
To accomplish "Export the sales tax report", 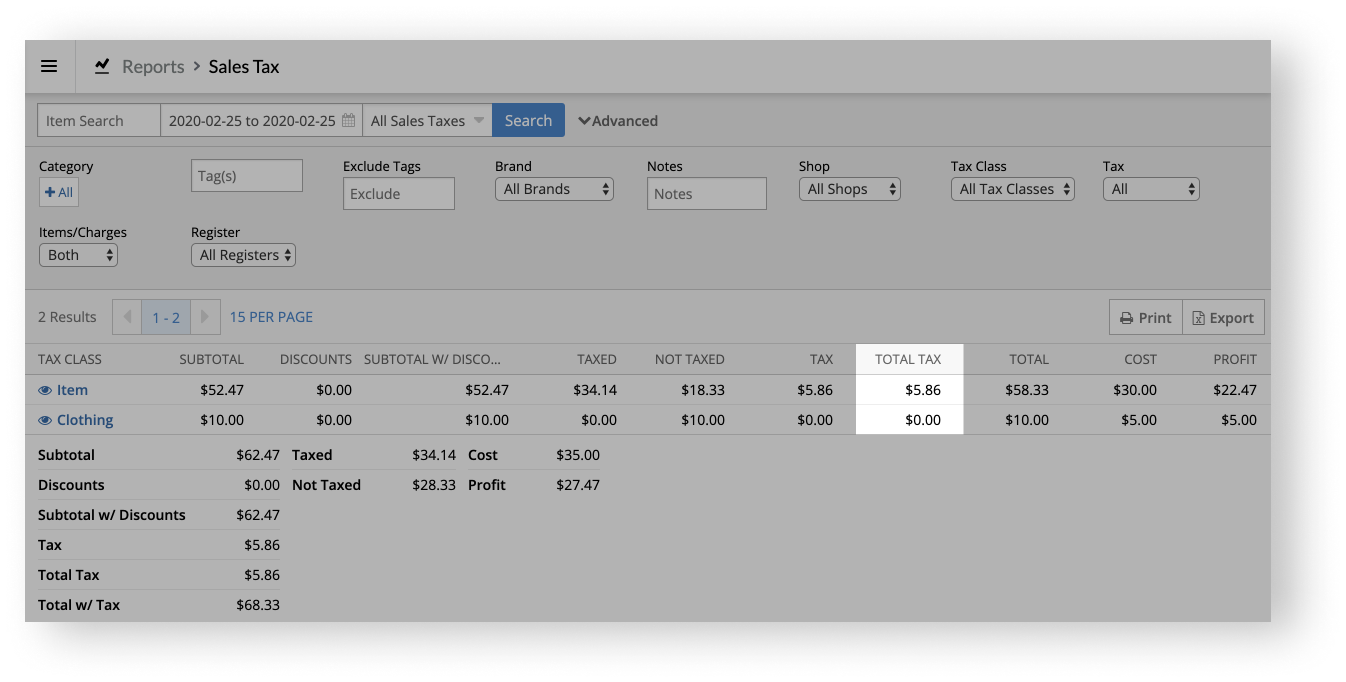I will pos(1223,317).
